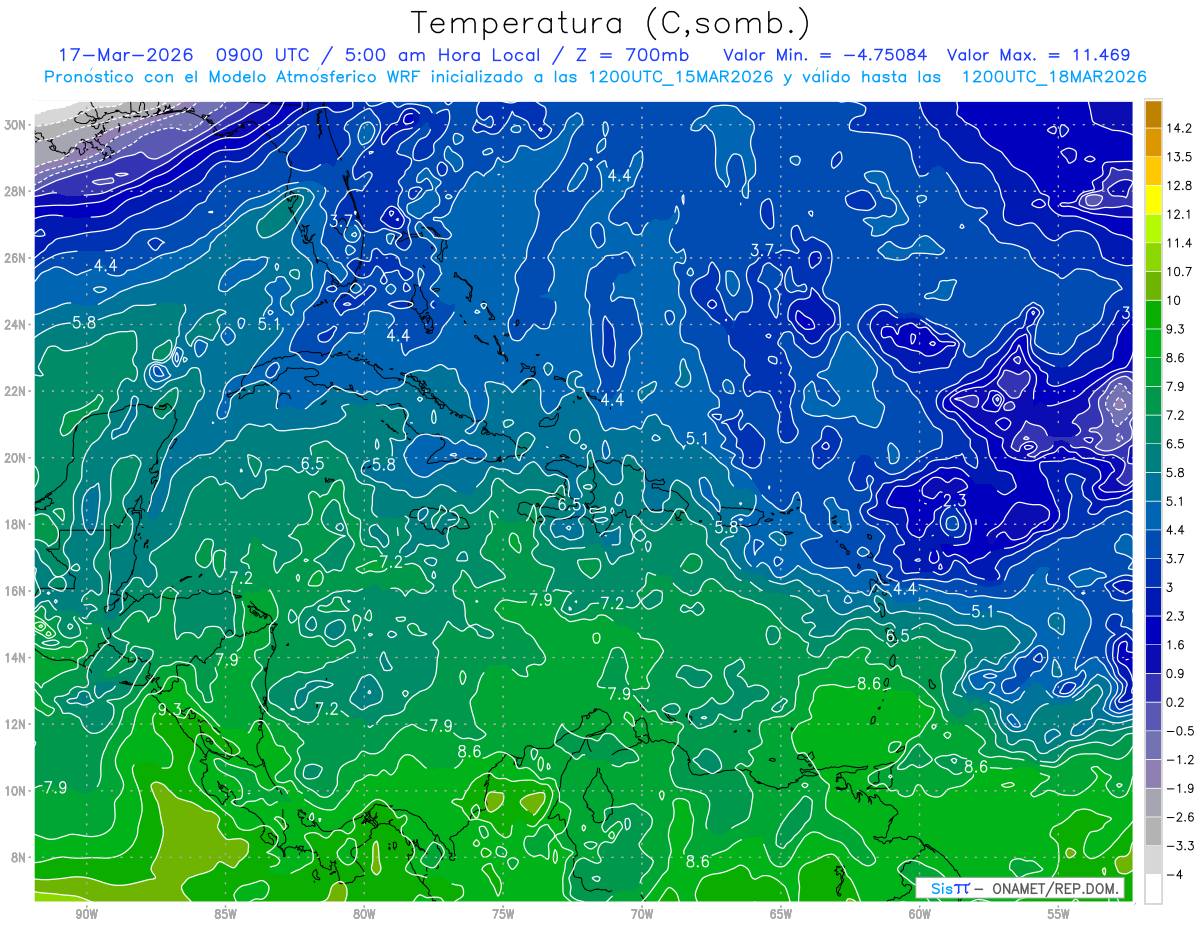Click the legend value 0.9
The image size is (1200, 927).
pyautogui.click(x=1176, y=674)
